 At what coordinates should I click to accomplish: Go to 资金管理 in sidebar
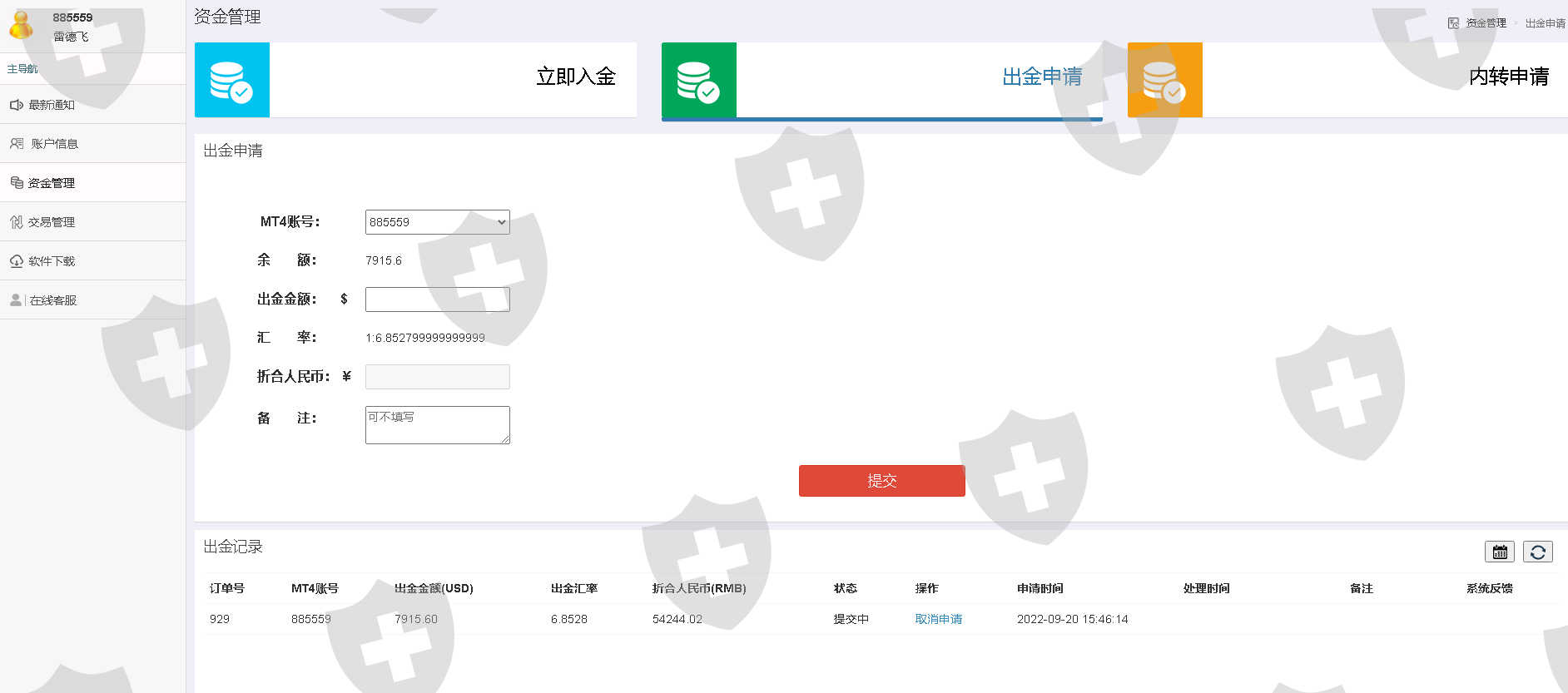click(x=51, y=183)
